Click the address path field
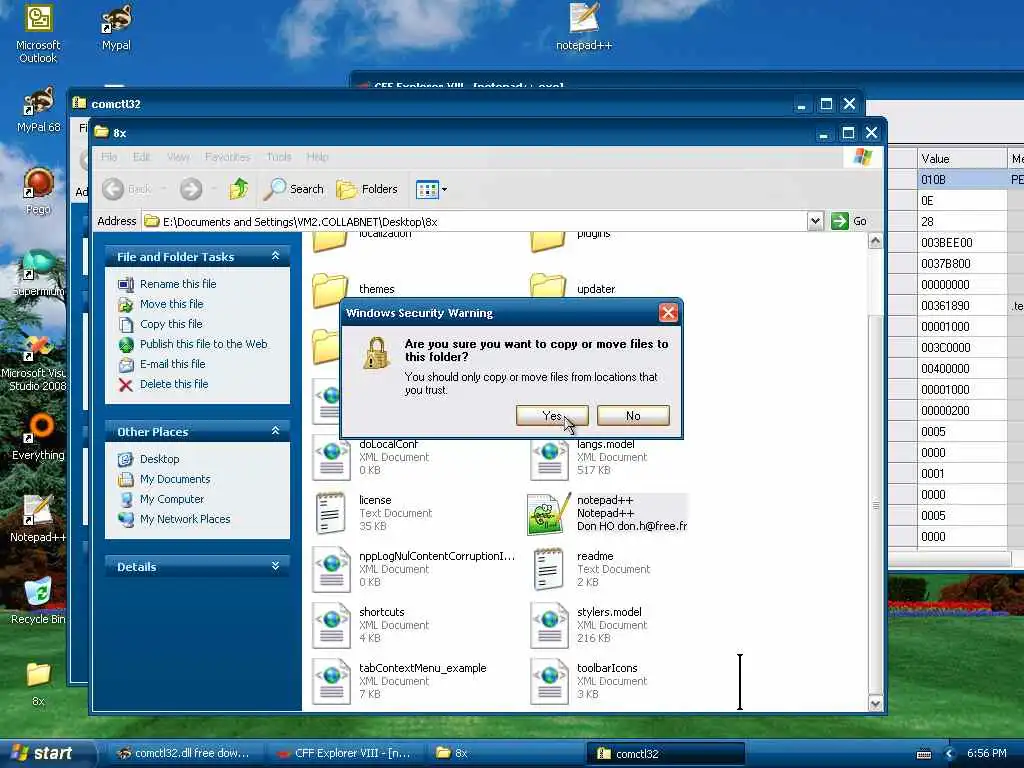This screenshot has height=768, width=1024. pyautogui.click(x=475, y=221)
